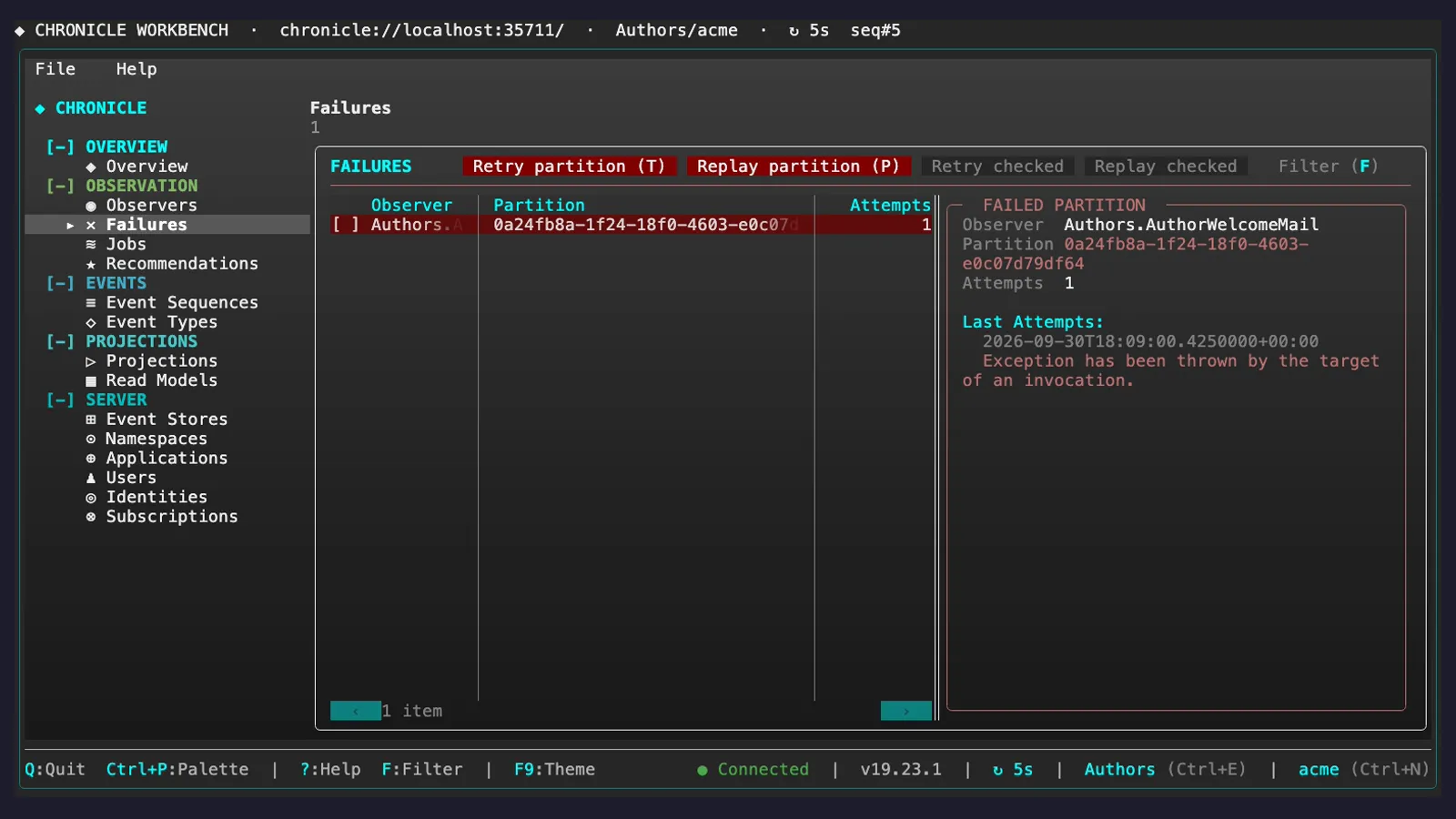Open the File menu

(56, 69)
